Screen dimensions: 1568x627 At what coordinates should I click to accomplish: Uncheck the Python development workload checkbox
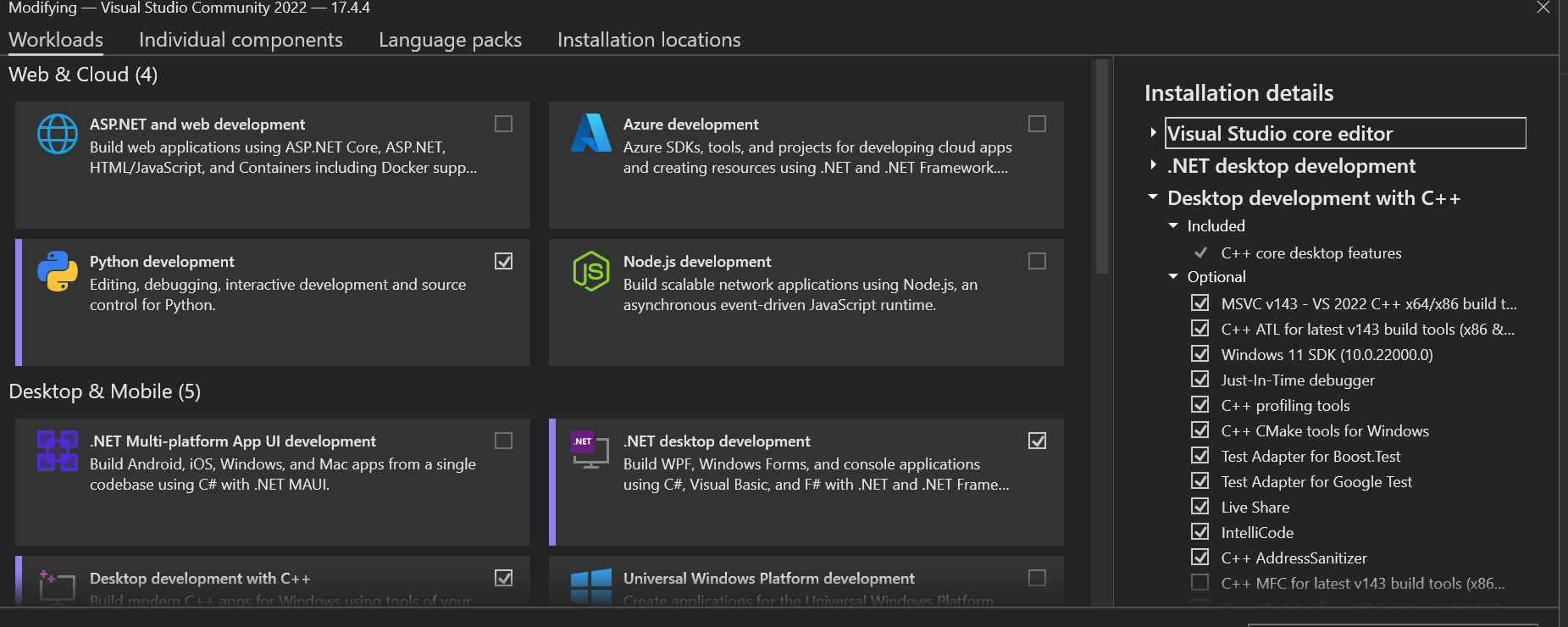point(504,261)
